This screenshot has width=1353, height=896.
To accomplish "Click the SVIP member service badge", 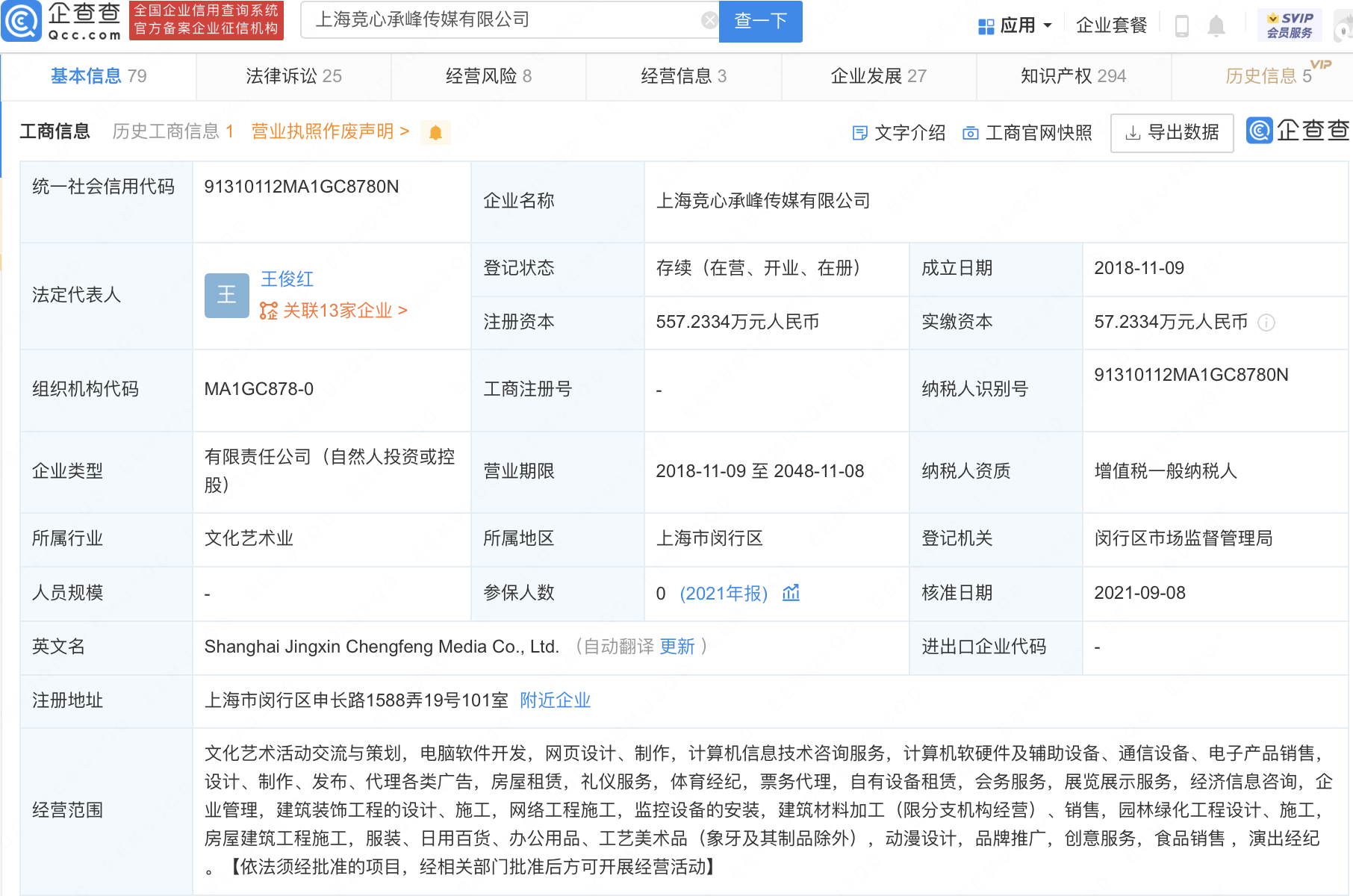I will point(1290,25).
